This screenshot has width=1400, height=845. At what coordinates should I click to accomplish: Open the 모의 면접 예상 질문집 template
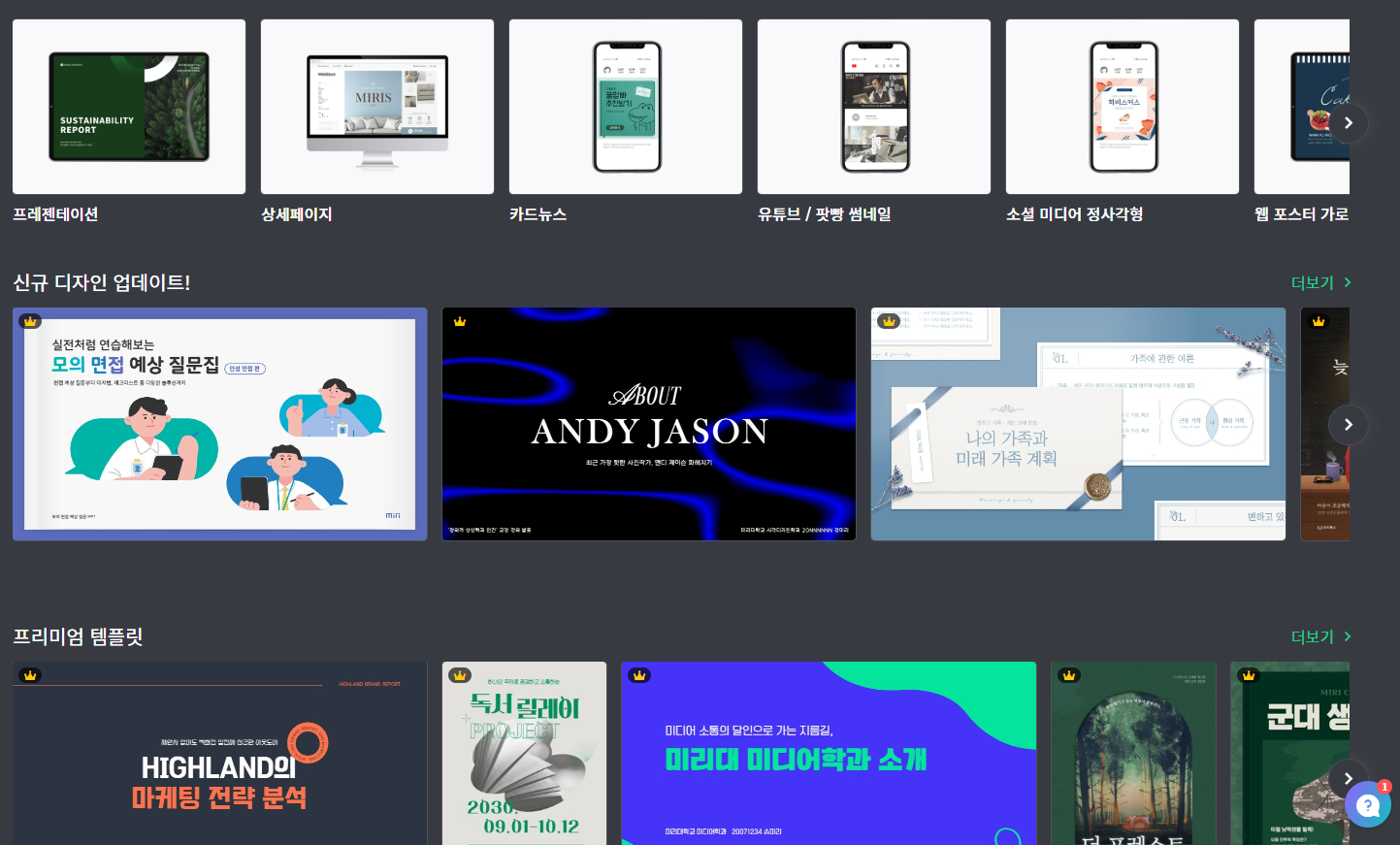pyautogui.click(x=220, y=424)
